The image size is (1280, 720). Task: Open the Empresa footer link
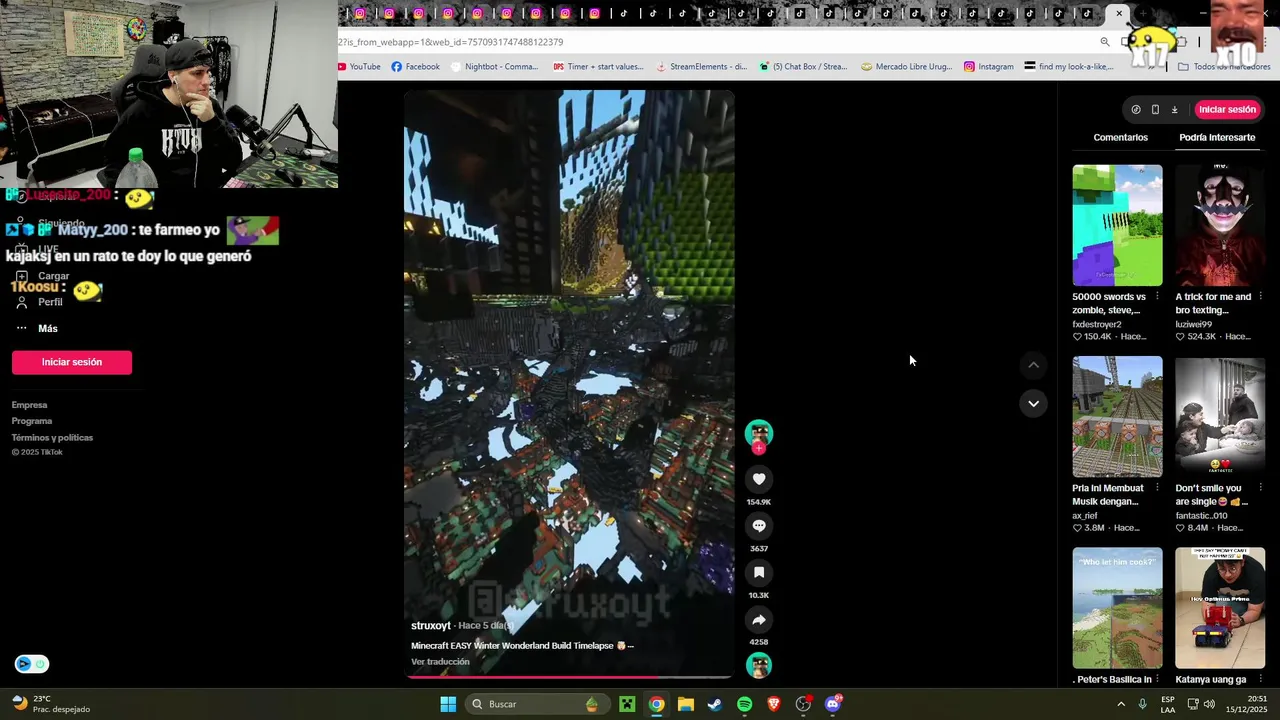pos(29,405)
